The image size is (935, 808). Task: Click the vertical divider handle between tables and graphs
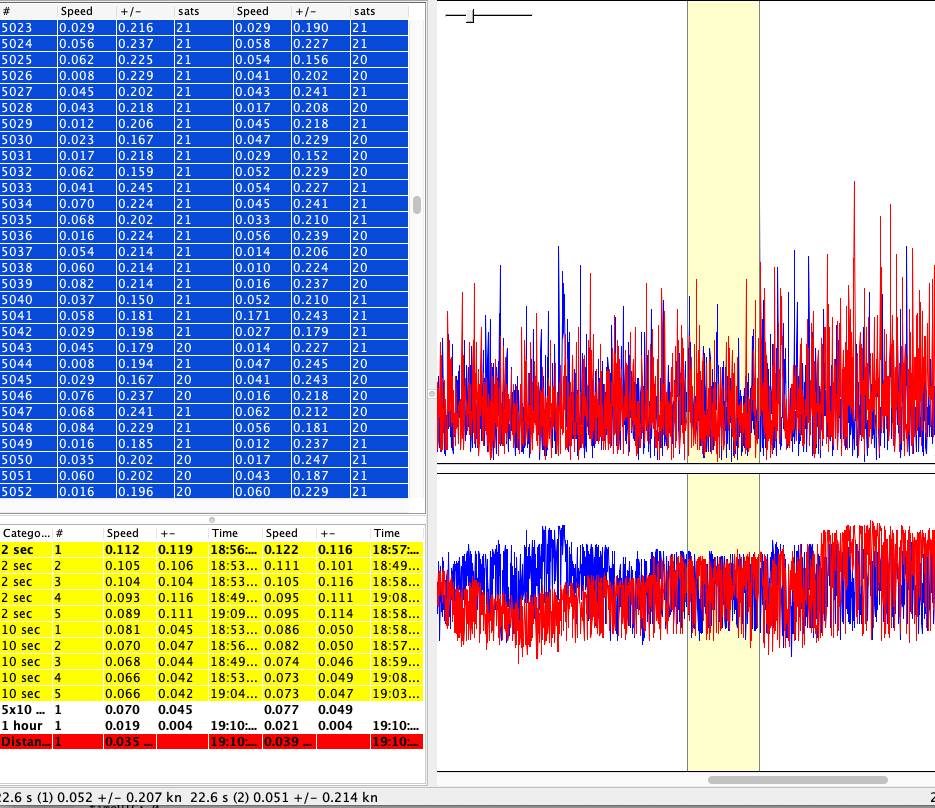(x=432, y=394)
